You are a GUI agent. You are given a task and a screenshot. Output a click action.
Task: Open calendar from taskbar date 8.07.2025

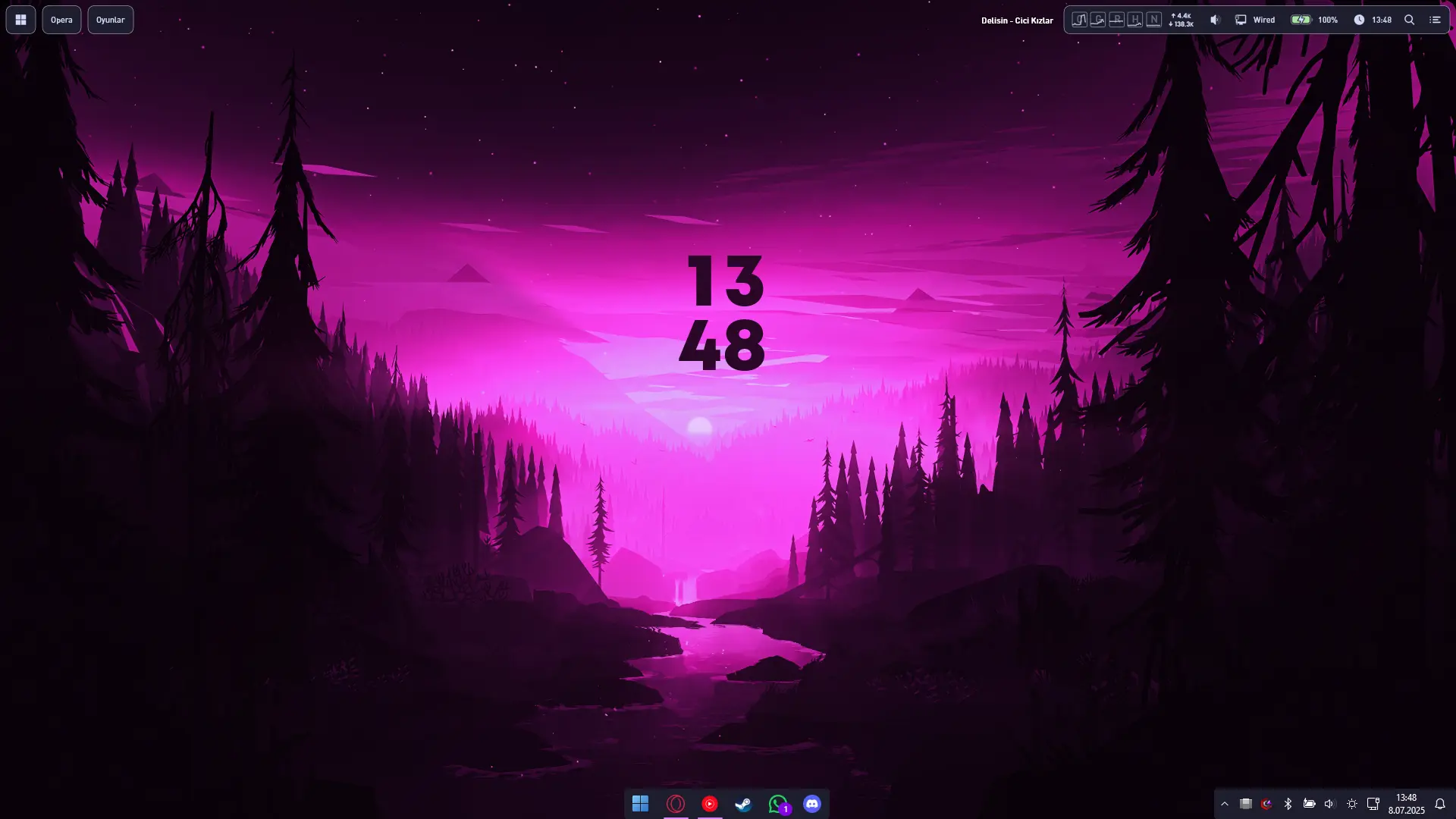[1406, 804]
